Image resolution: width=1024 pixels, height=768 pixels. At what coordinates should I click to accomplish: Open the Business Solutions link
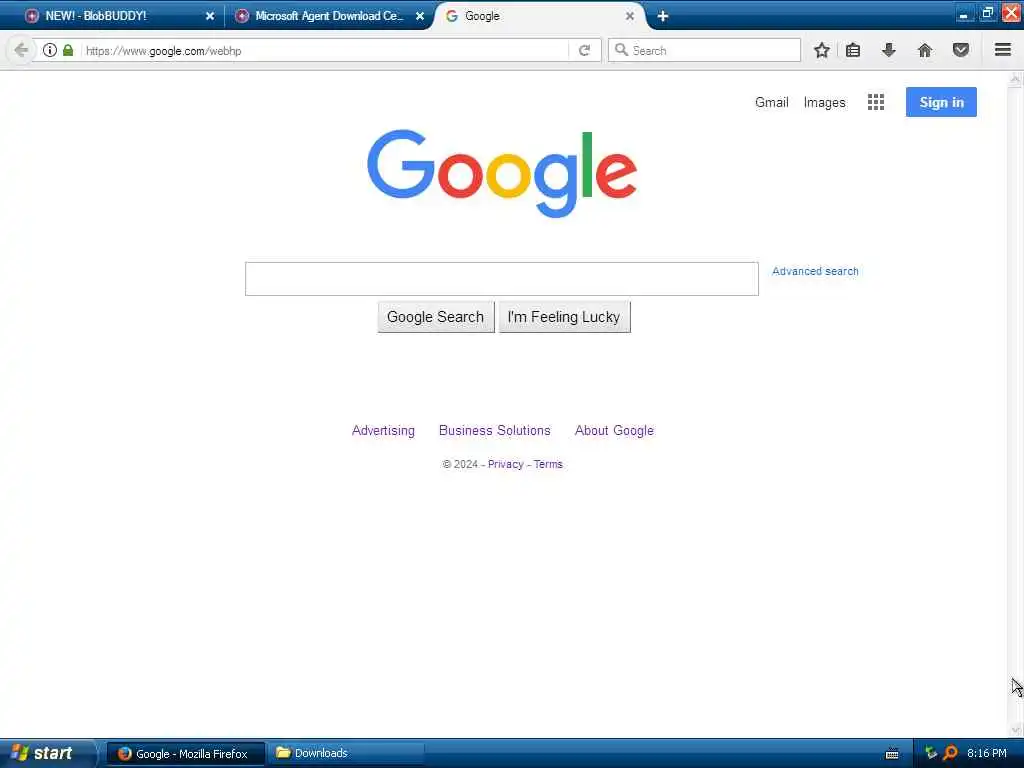tap(494, 430)
